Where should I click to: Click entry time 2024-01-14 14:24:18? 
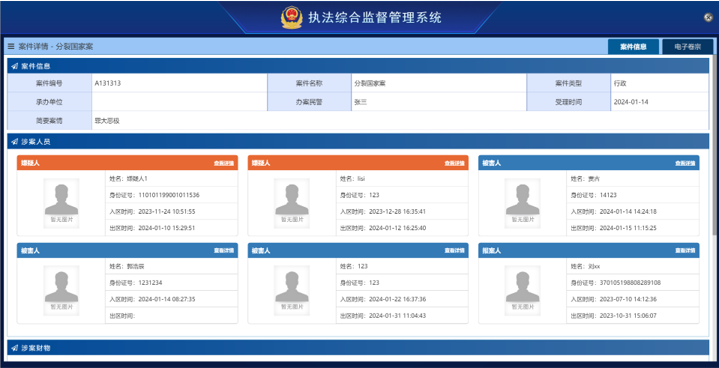pyautogui.click(x=628, y=212)
